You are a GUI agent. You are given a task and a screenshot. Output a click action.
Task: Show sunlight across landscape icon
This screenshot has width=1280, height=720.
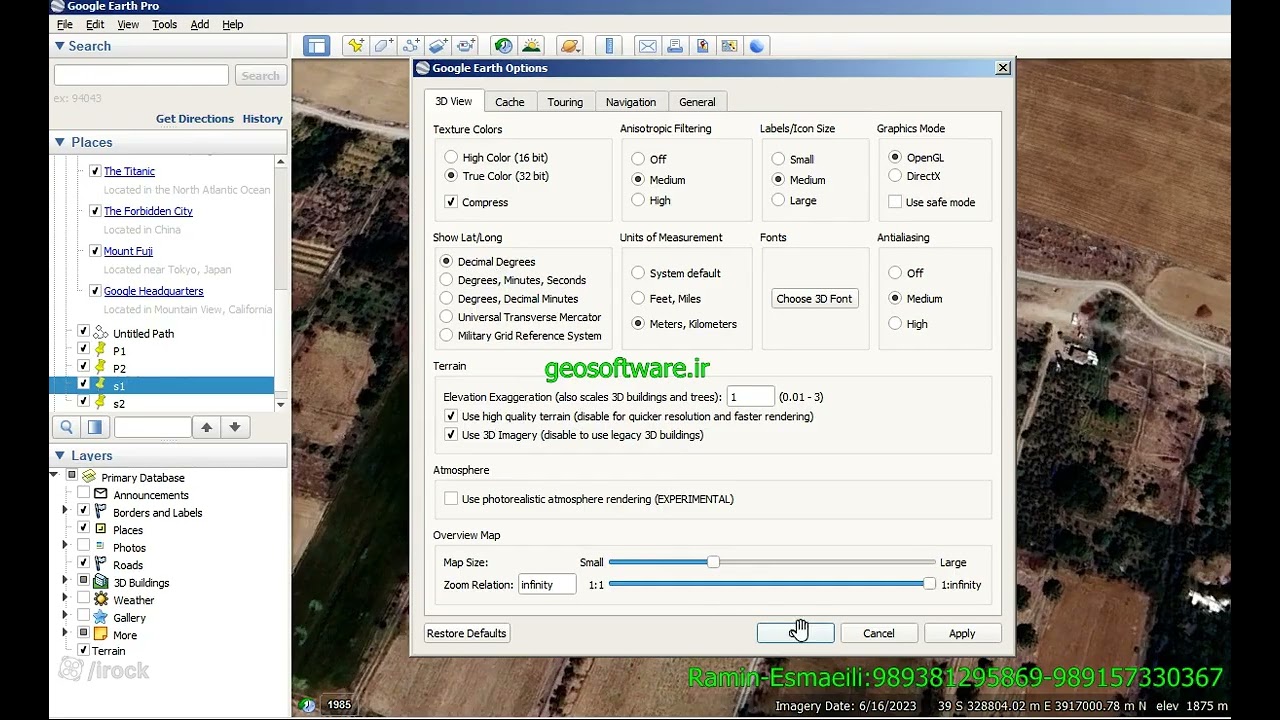(531, 46)
